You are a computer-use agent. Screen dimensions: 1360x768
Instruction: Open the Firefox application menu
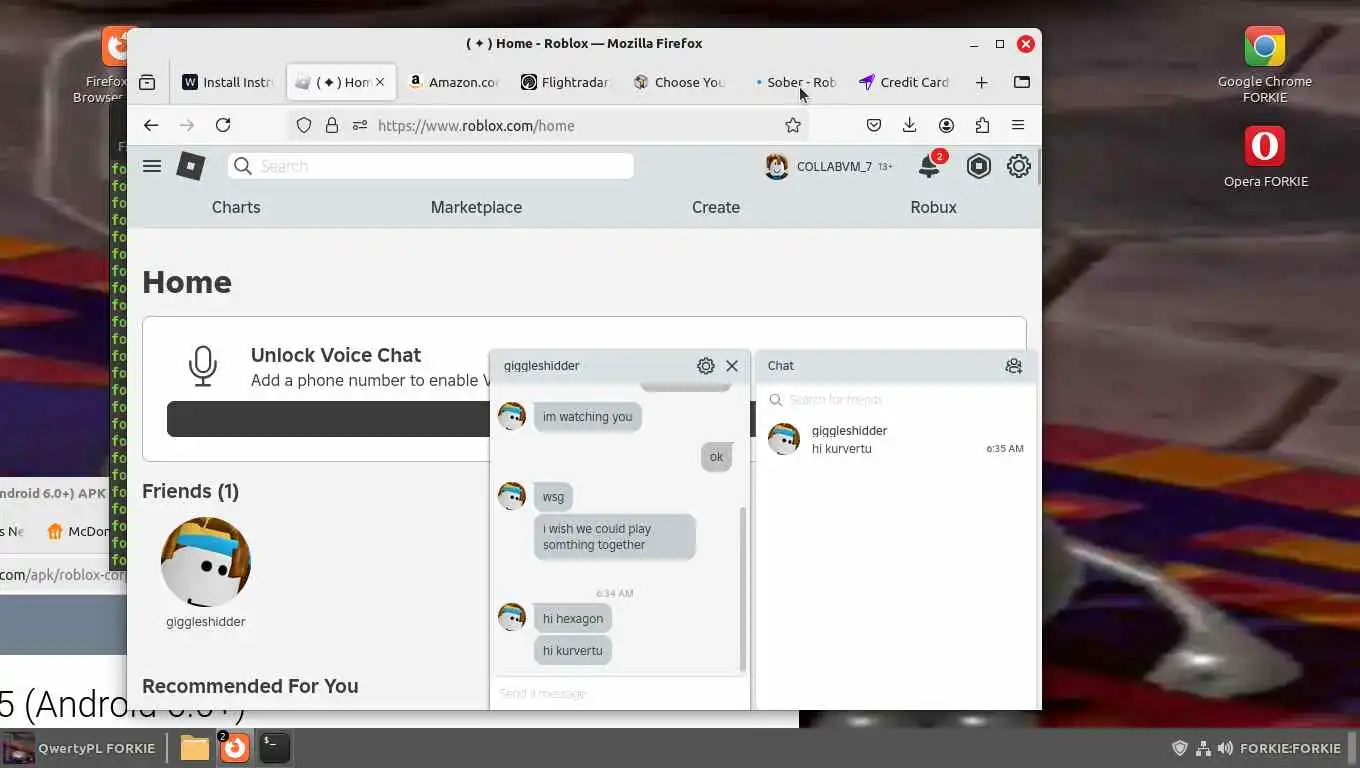point(1018,125)
